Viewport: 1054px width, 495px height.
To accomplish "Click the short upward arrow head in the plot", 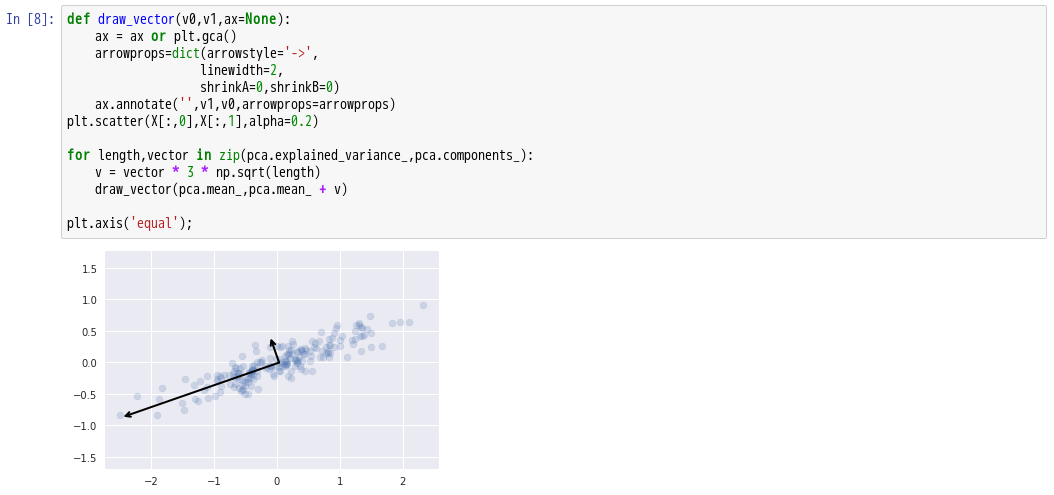I will [x=271, y=341].
